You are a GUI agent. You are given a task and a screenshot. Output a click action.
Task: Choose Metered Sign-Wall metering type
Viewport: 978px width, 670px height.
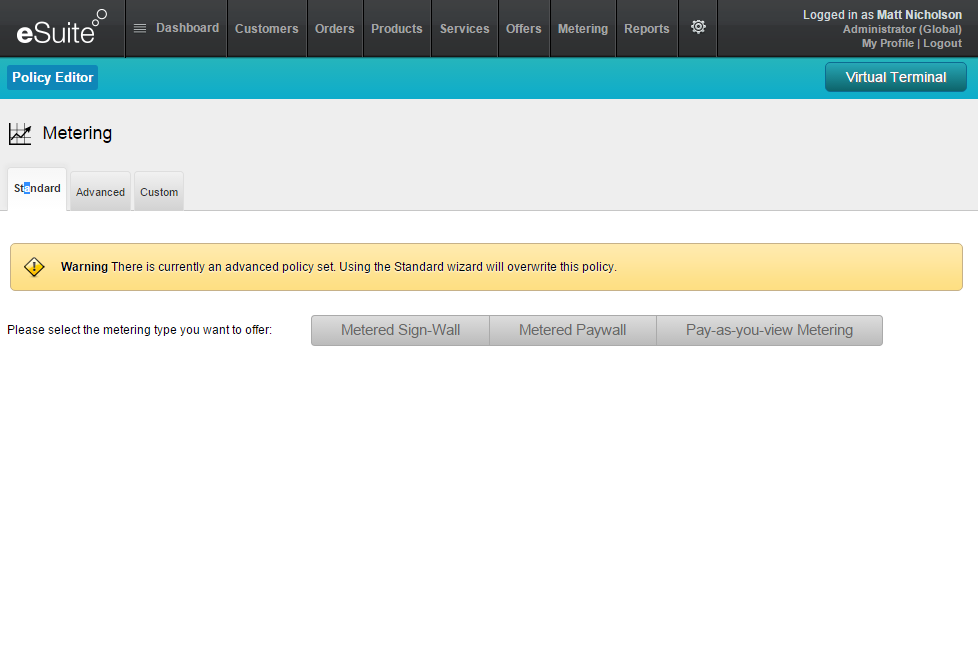click(x=400, y=330)
